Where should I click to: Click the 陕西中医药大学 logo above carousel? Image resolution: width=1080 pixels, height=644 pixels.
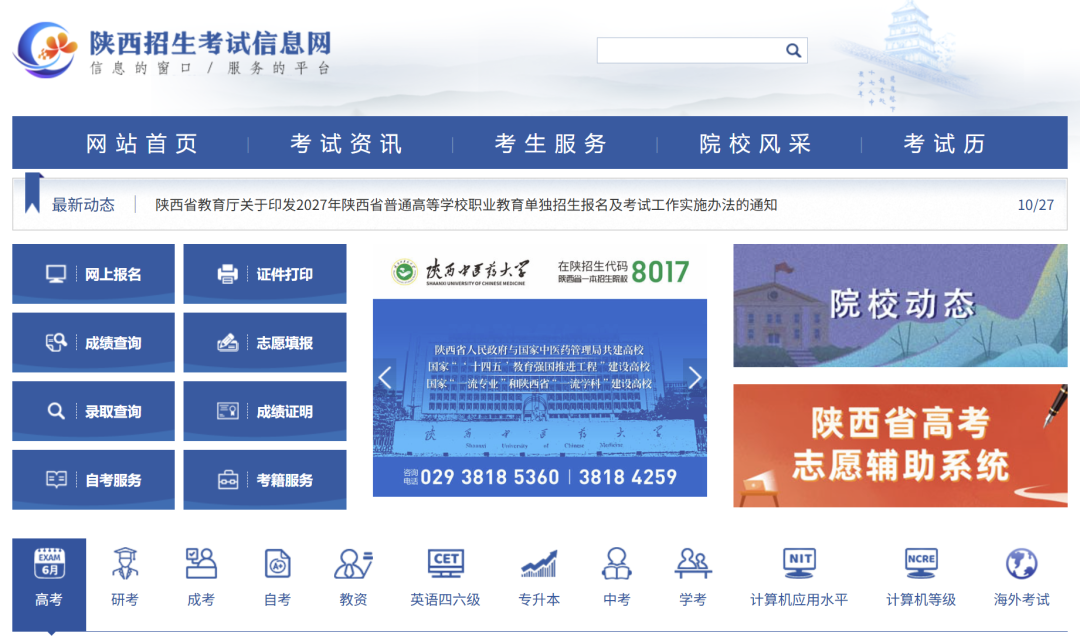tap(460, 272)
